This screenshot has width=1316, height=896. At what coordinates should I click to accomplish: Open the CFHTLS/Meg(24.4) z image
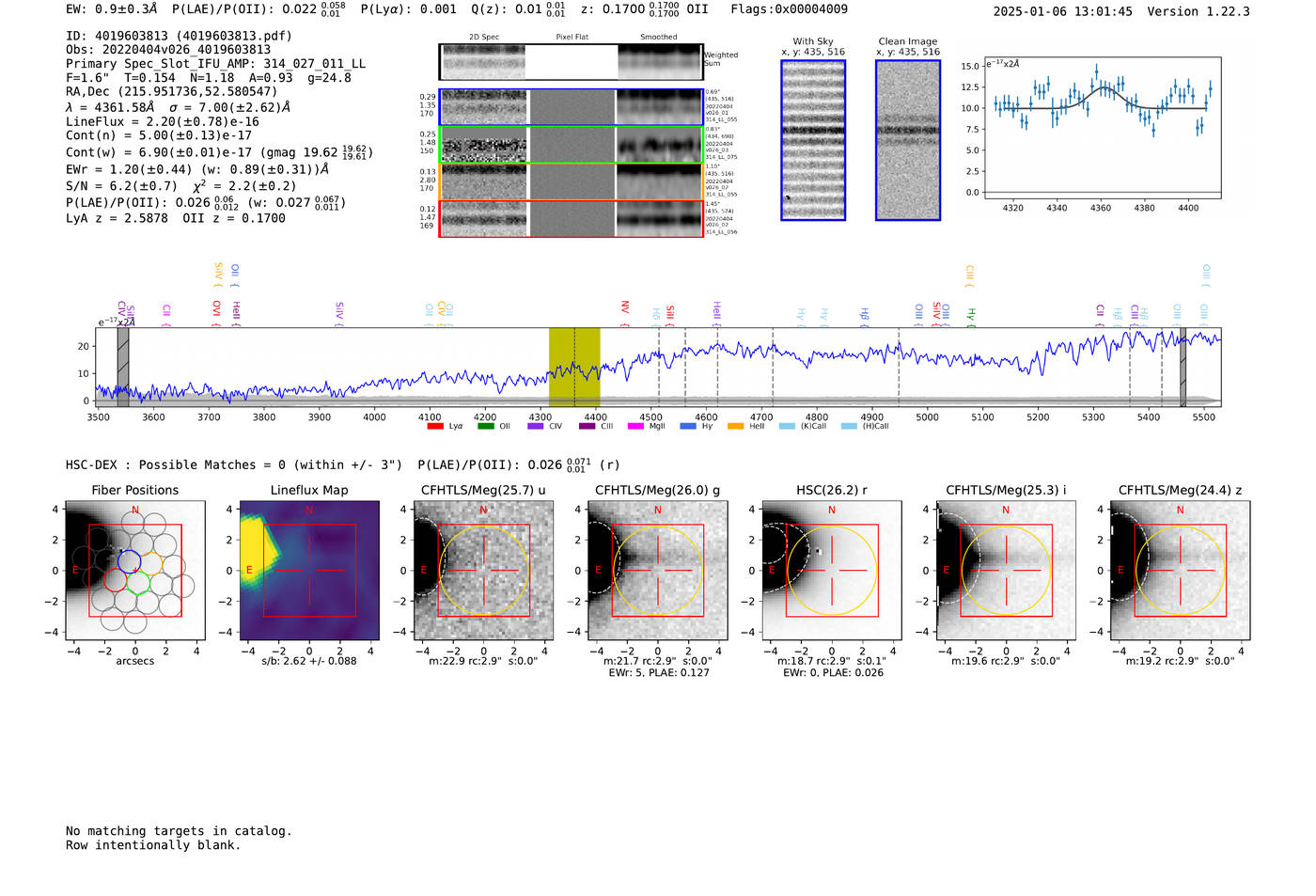coord(1181,571)
